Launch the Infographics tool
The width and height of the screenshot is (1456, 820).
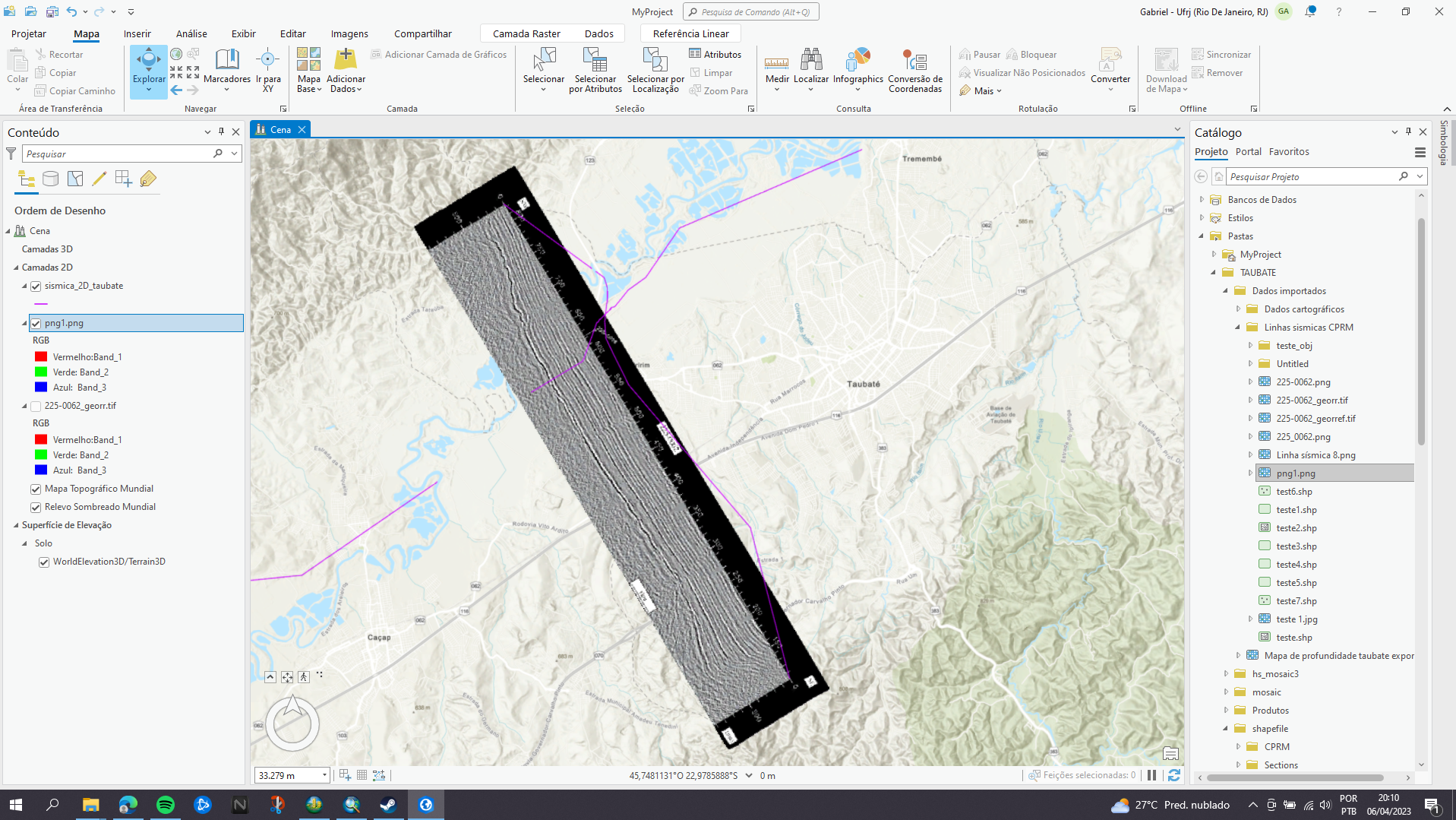858,70
